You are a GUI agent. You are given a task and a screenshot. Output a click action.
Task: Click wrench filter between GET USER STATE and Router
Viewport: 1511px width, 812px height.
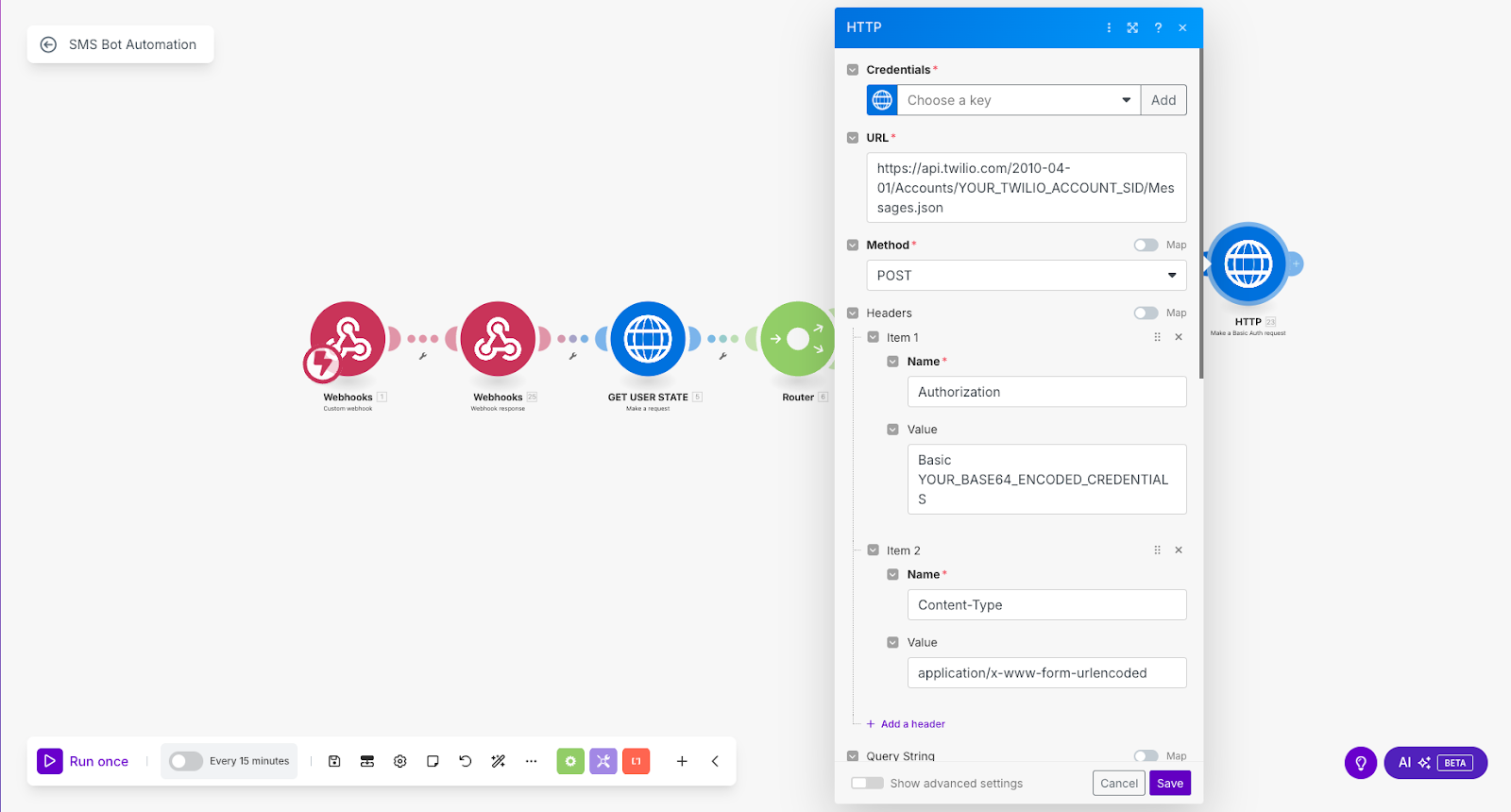tap(722, 356)
